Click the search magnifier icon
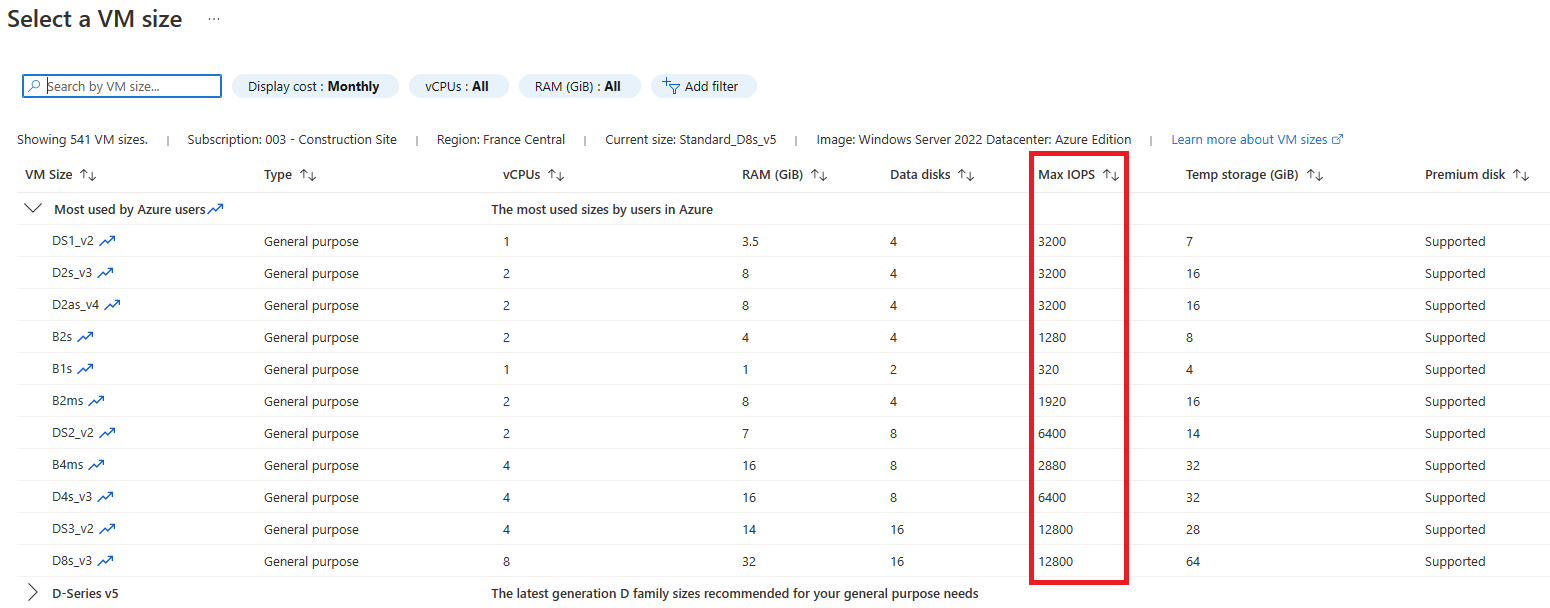Screen dimensions: 1550x608 [x=35, y=86]
